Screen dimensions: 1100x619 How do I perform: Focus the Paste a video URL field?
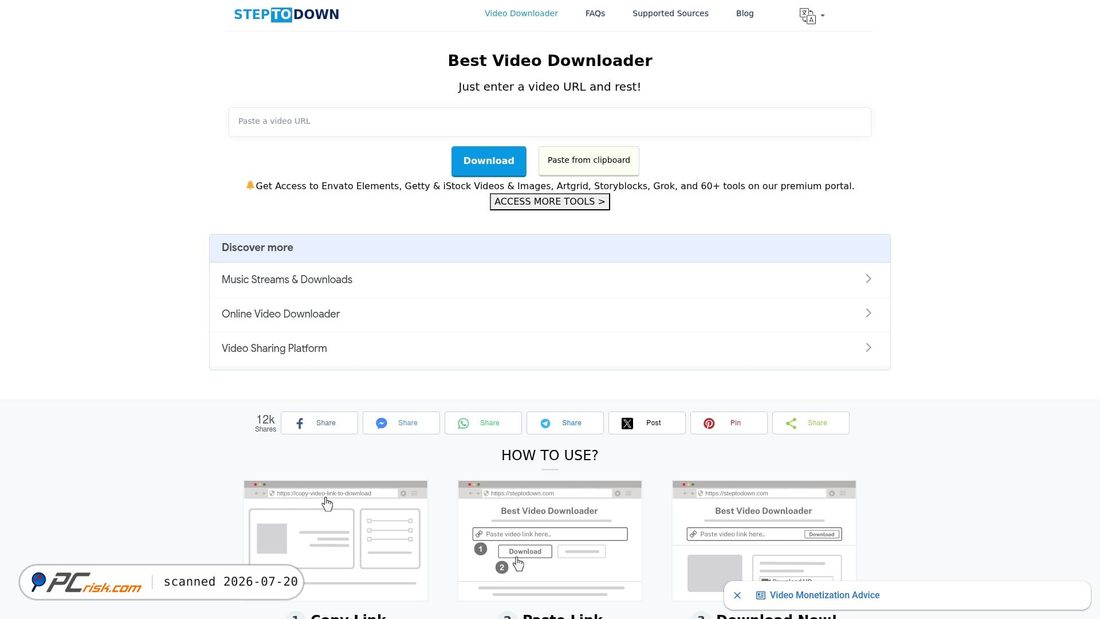(x=549, y=121)
